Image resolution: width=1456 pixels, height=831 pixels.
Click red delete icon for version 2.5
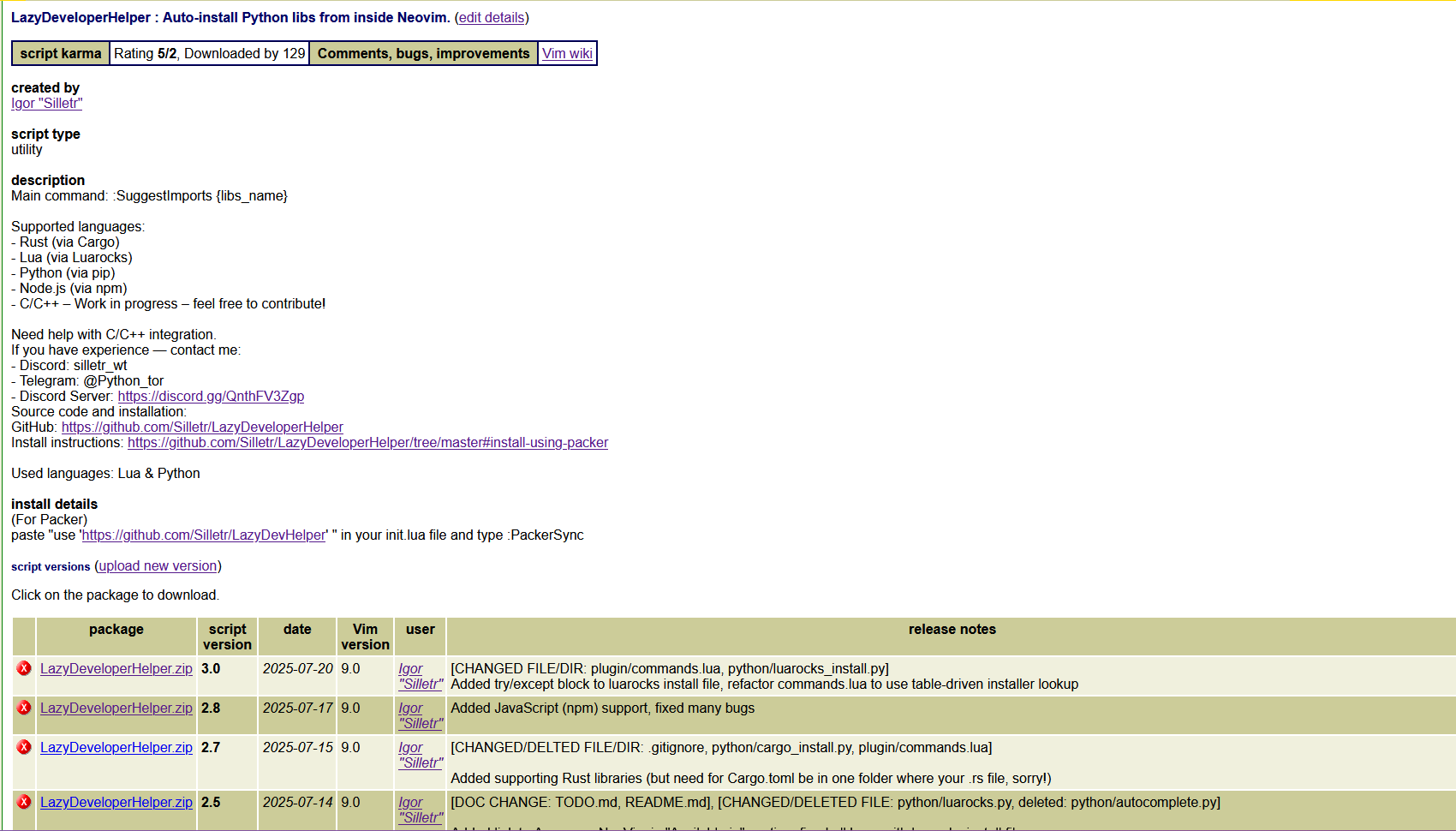pyautogui.click(x=24, y=802)
